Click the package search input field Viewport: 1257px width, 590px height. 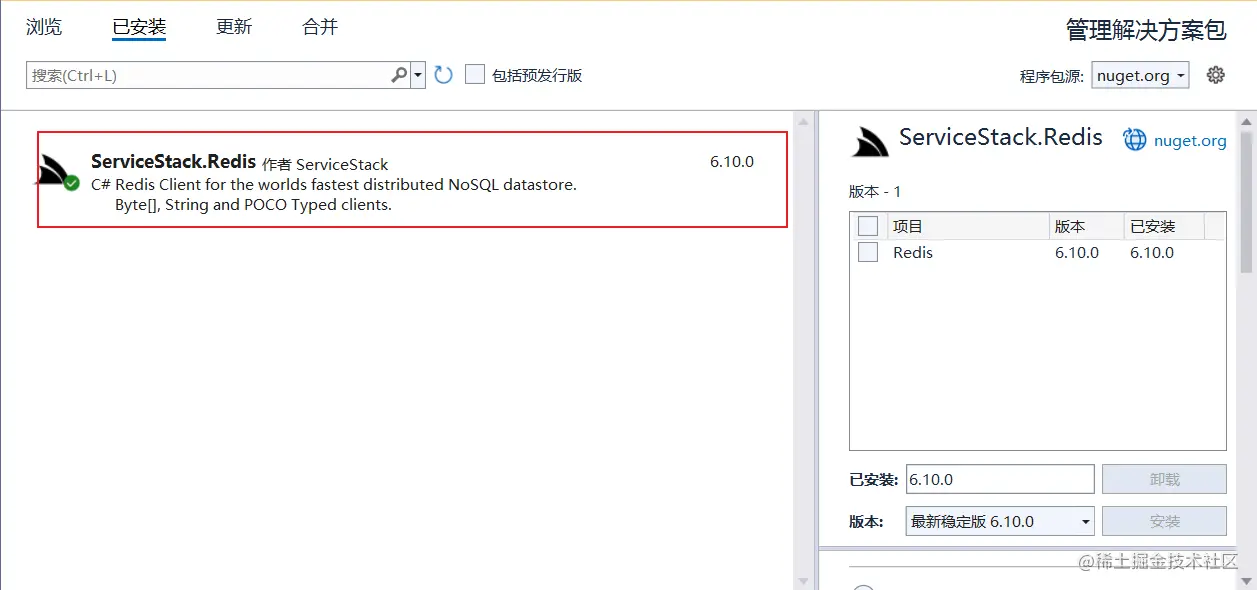pyautogui.click(x=207, y=75)
